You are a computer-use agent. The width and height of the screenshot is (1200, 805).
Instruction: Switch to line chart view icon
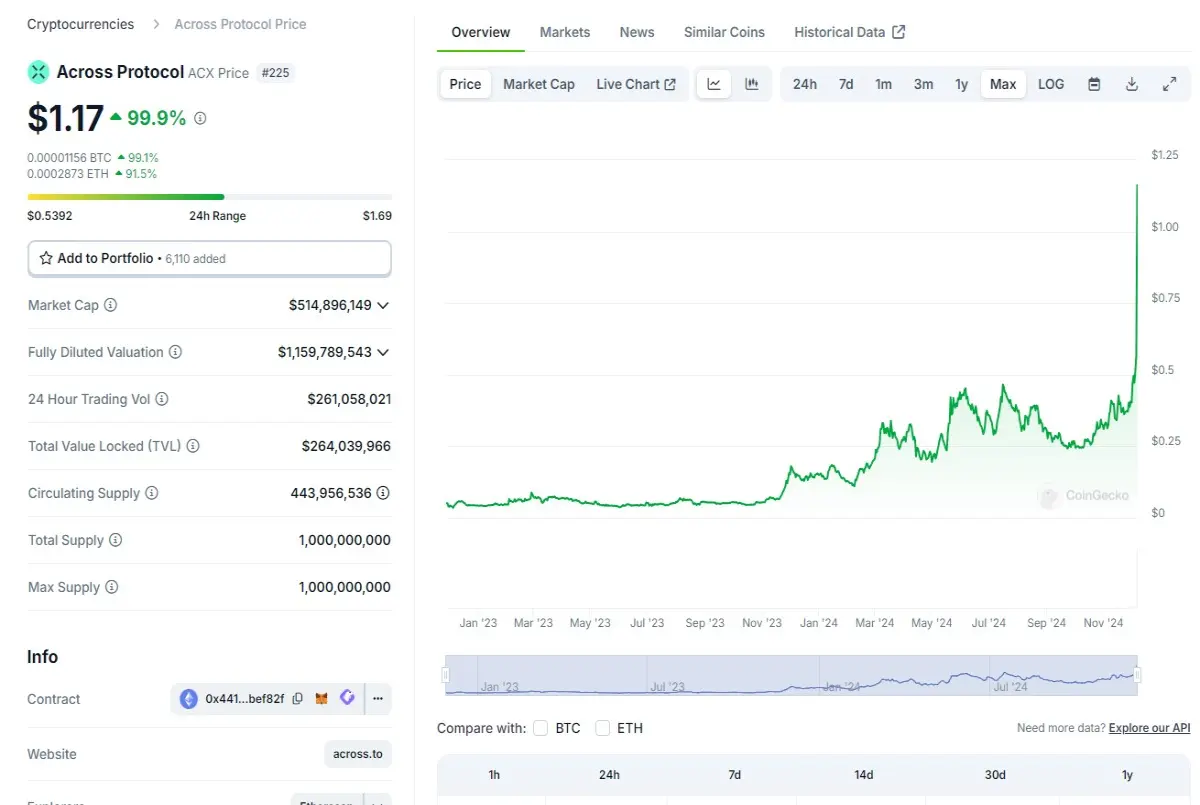[x=714, y=84]
